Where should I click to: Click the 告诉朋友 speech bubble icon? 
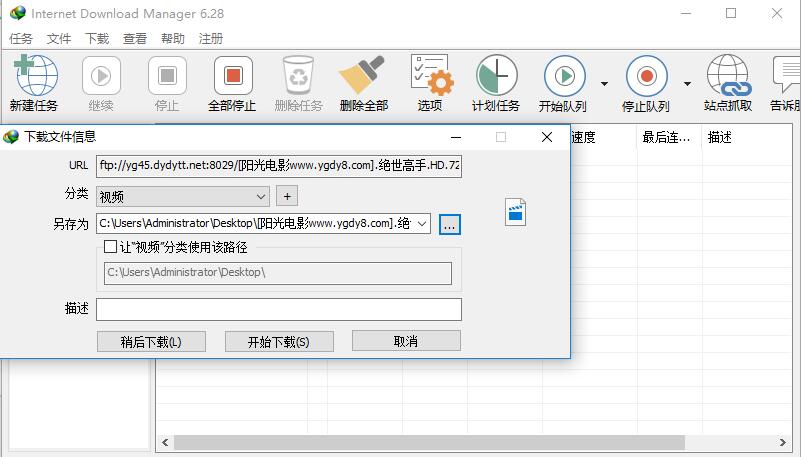click(x=787, y=75)
